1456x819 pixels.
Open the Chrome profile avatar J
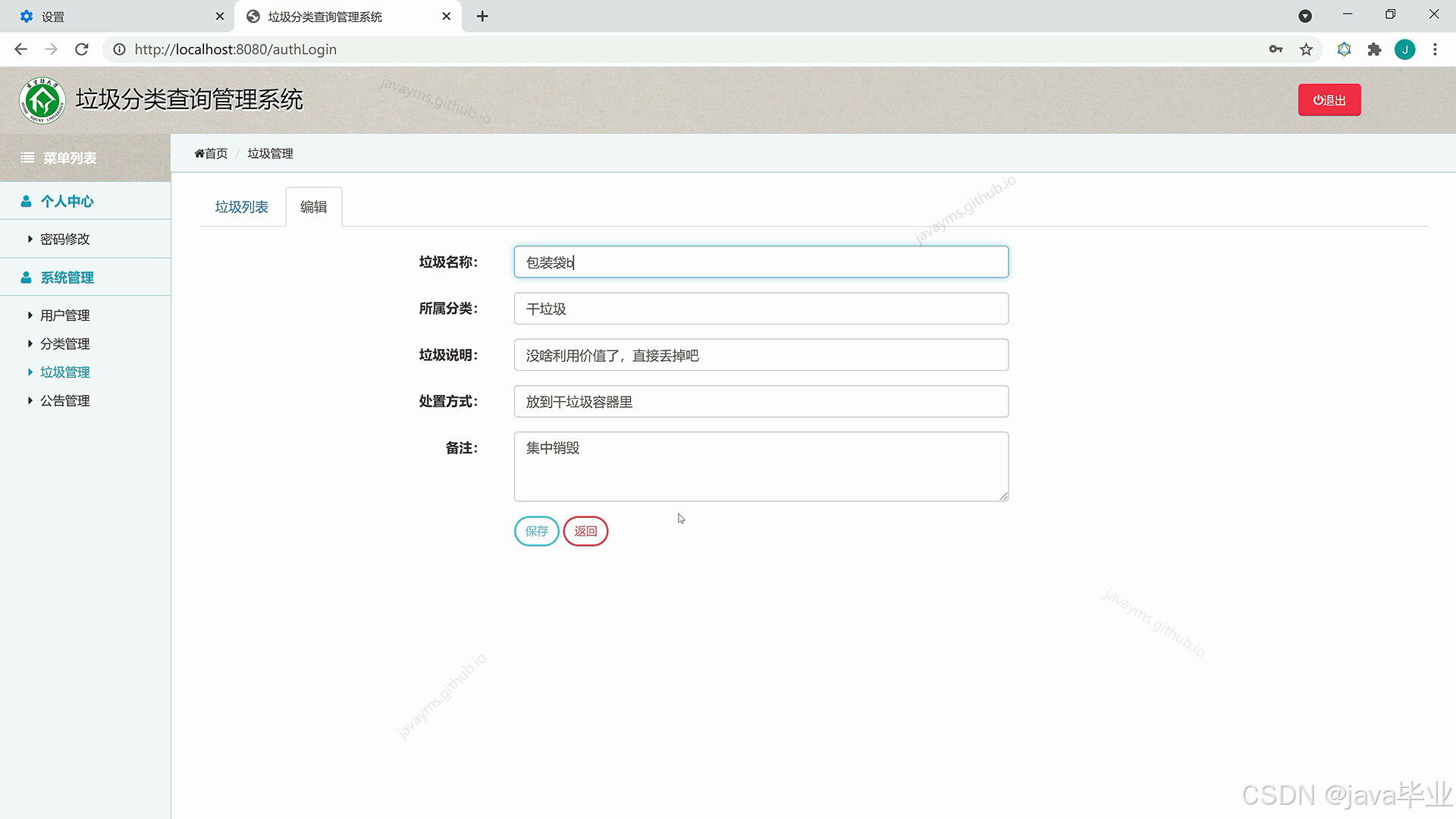(1404, 49)
